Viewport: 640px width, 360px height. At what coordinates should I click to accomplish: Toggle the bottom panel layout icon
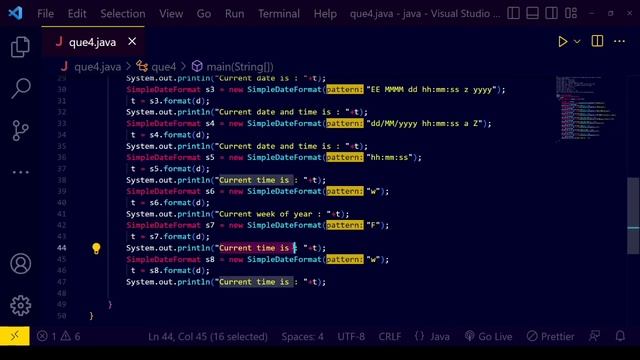[x=532, y=13]
